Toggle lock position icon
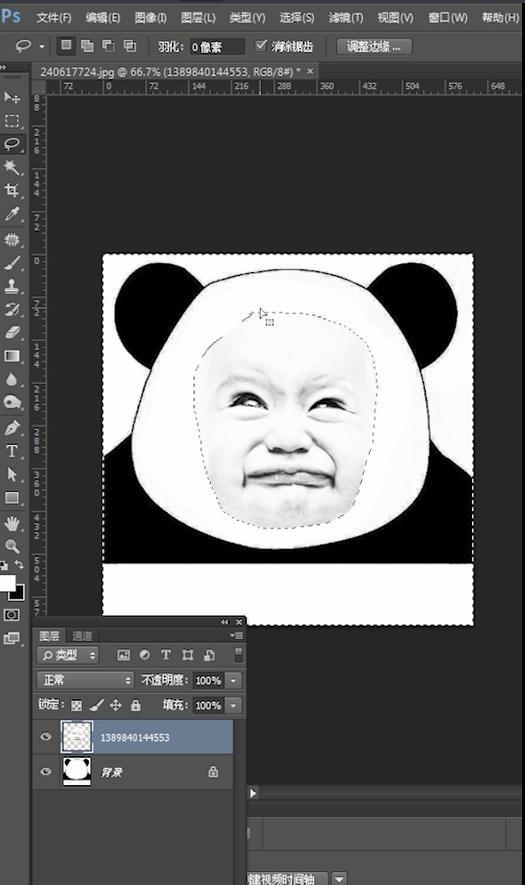The height and width of the screenshot is (885, 525). coord(116,705)
